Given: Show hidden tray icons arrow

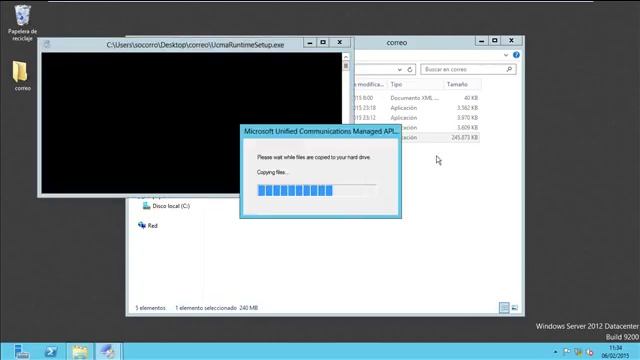Looking at the screenshot, I should (x=556, y=351).
